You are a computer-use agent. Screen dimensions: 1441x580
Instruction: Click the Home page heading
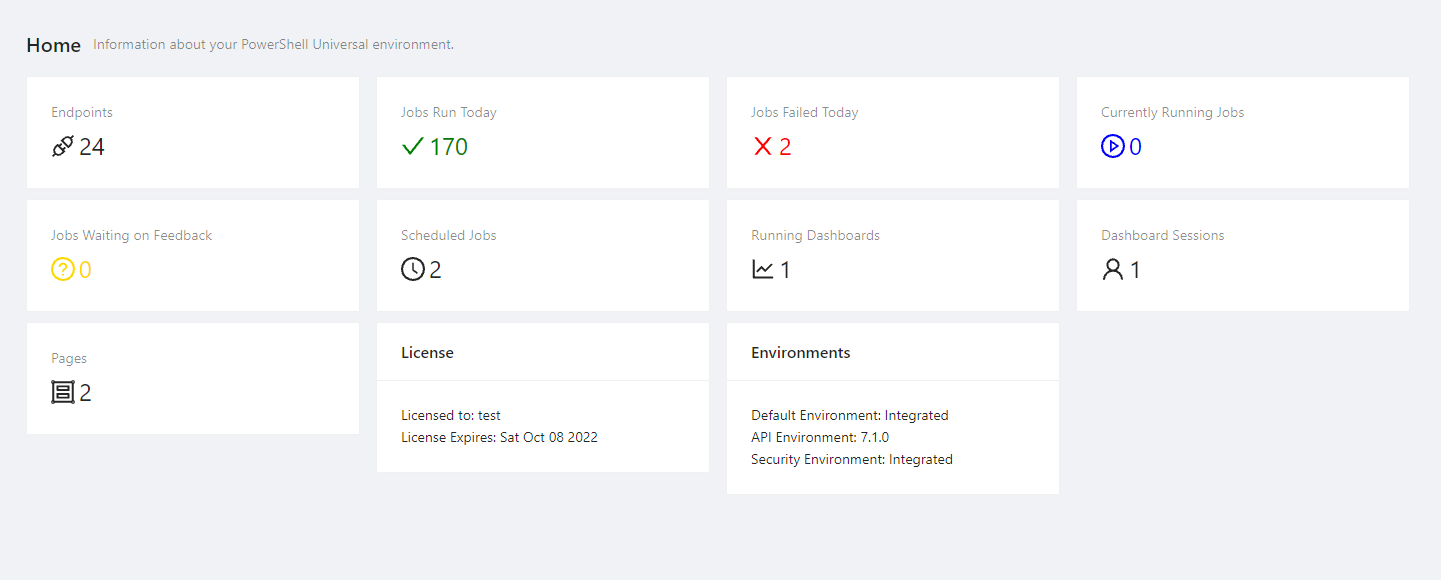click(53, 45)
